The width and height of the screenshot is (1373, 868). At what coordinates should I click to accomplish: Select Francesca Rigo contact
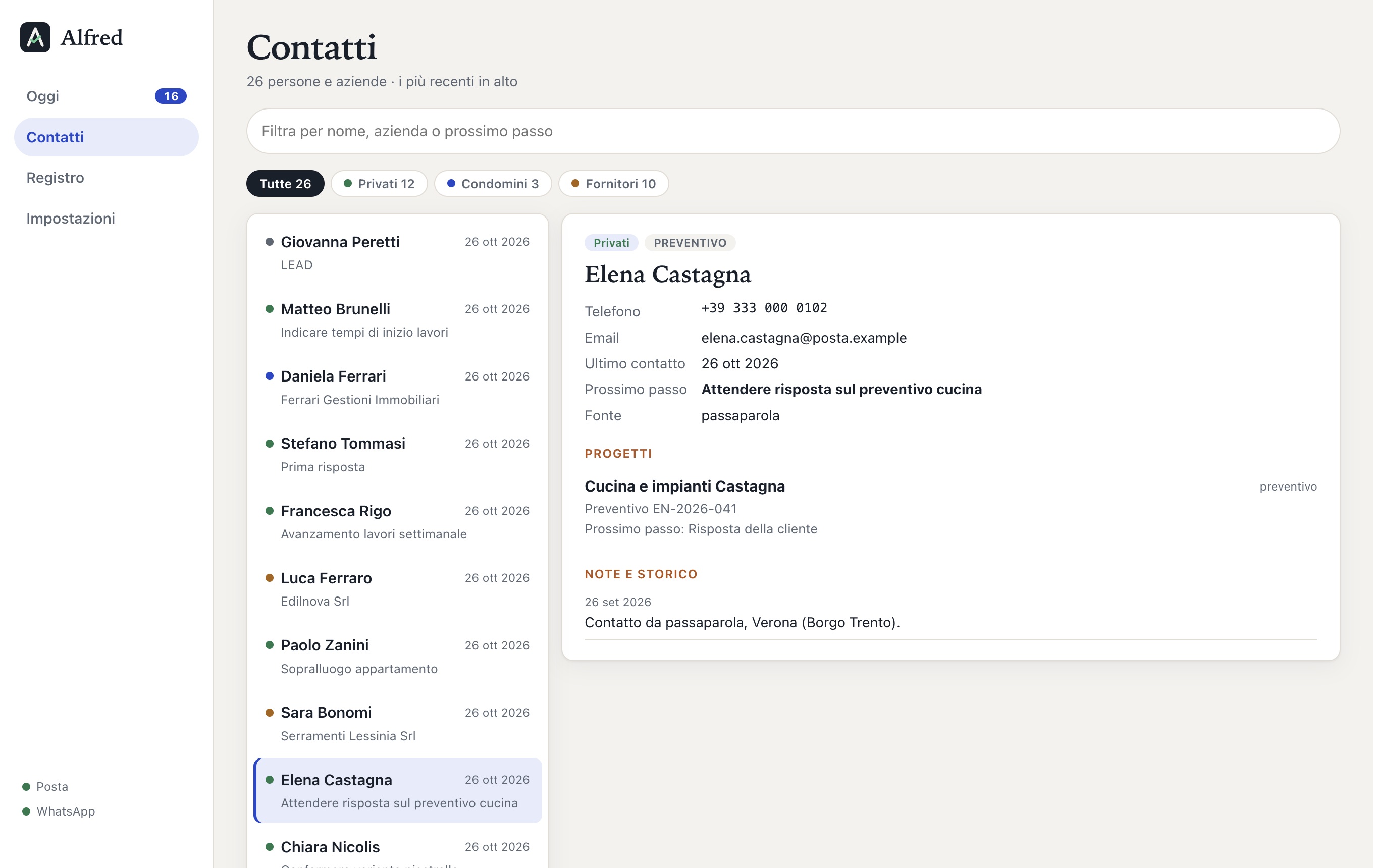397,522
